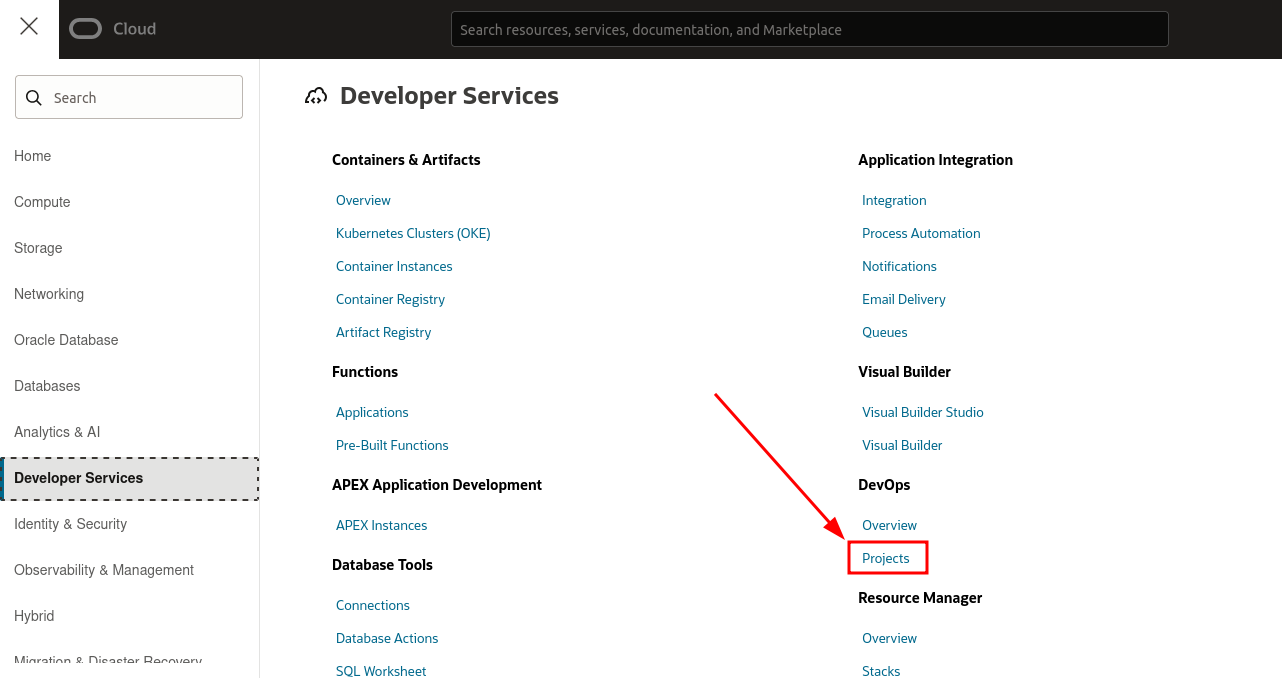The height and width of the screenshot is (678, 1282).
Task: Focus the top resource search bar
Action: point(808,30)
